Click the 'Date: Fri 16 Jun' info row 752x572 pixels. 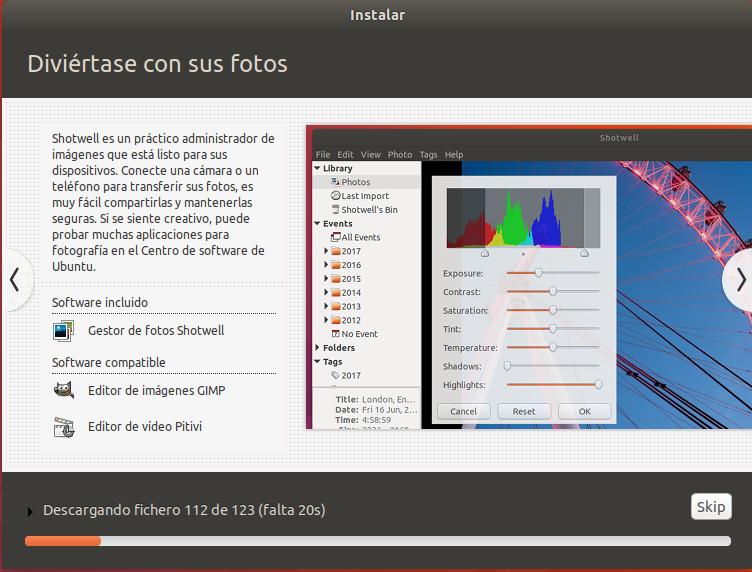tap(376, 410)
